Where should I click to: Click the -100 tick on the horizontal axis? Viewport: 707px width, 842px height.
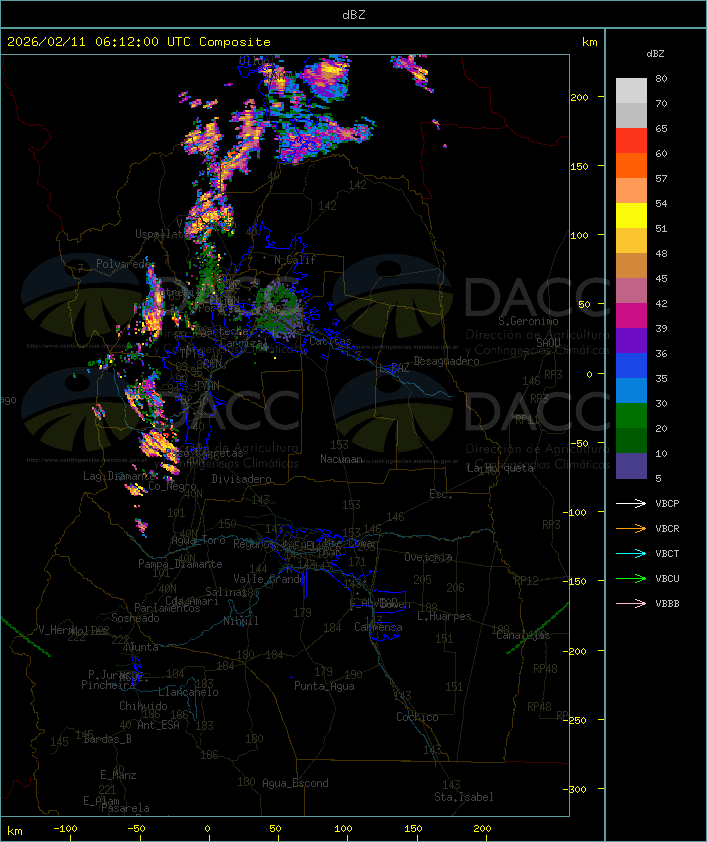coord(66,829)
